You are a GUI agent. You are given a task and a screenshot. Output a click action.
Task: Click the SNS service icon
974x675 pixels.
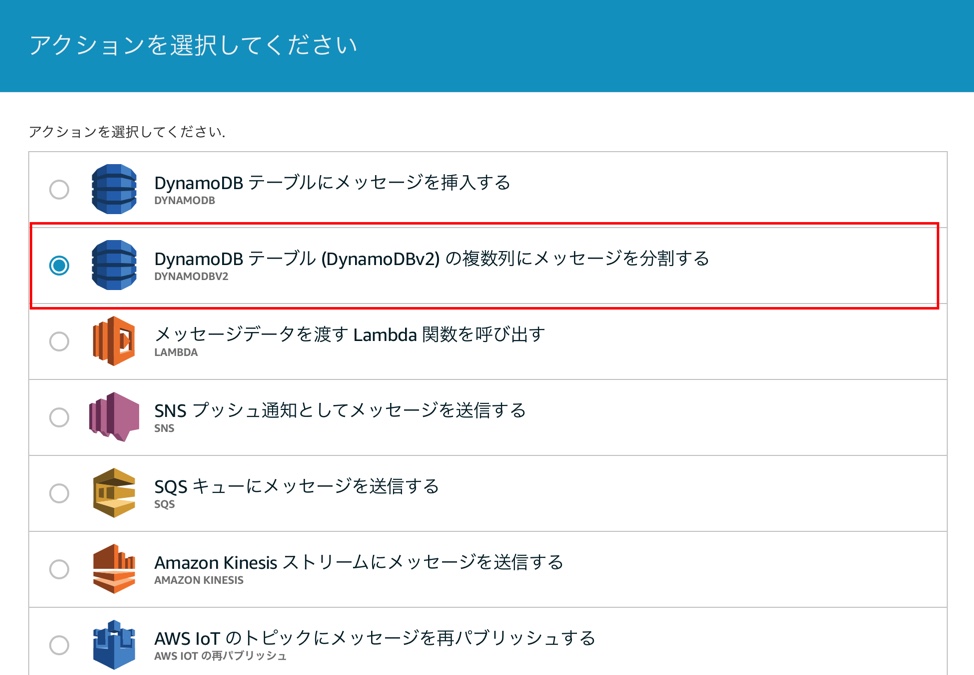113,417
